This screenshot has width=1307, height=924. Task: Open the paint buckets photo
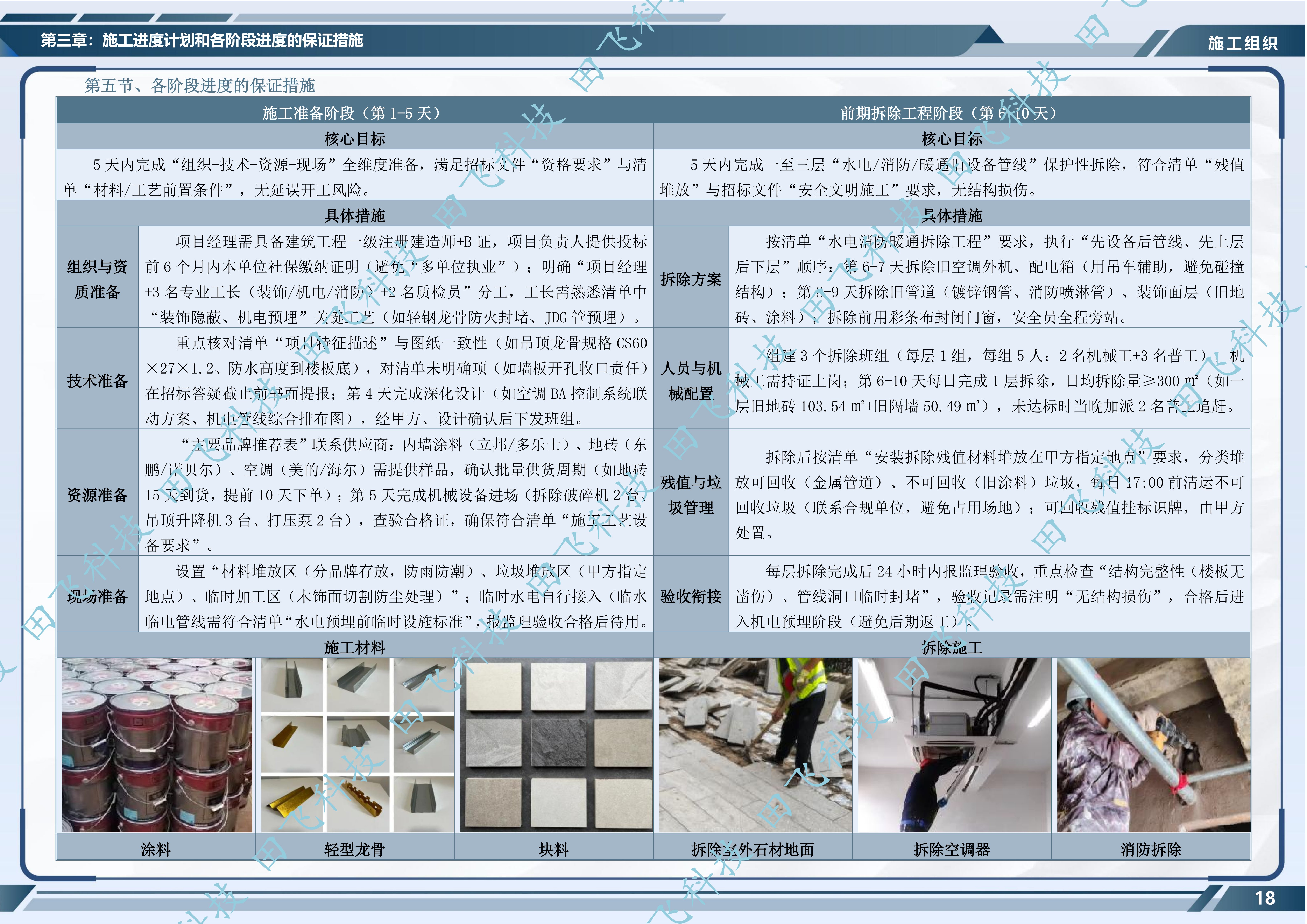[x=157, y=745]
